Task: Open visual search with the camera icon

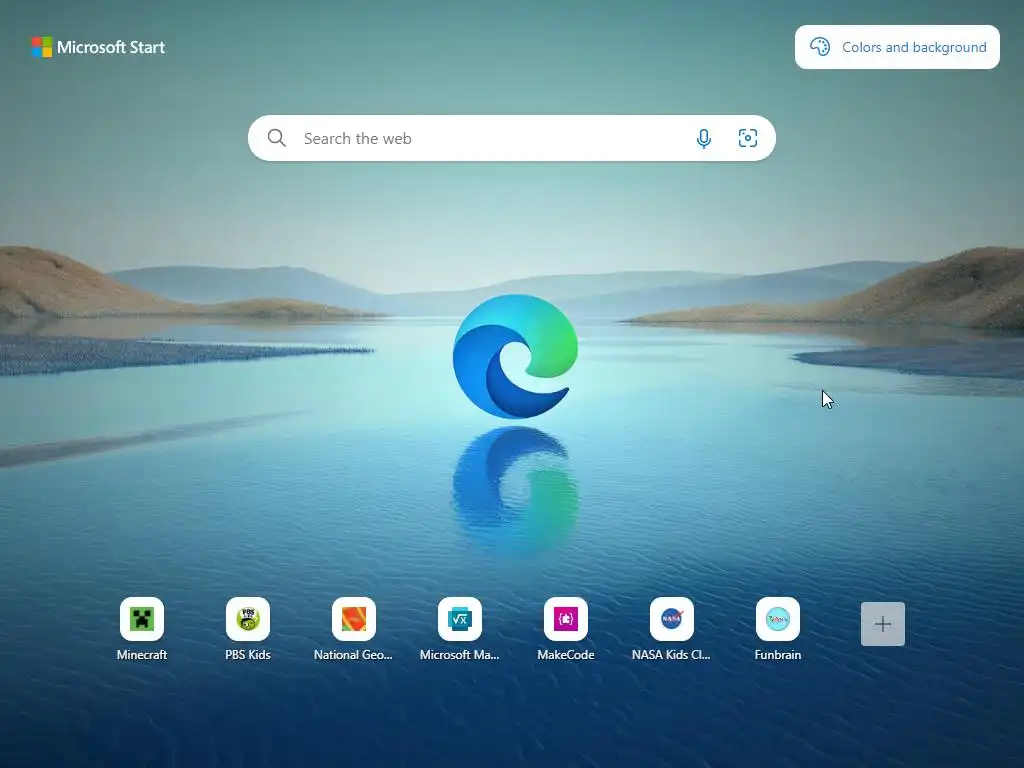Action: [748, 138]
